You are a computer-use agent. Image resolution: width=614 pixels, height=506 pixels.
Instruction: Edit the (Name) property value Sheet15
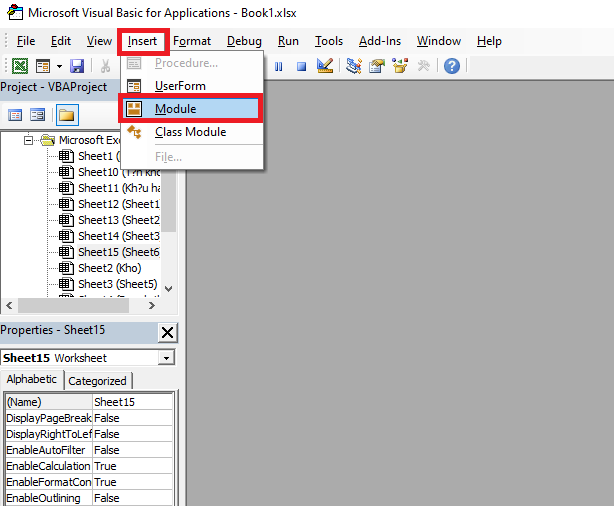click(132, 402)
